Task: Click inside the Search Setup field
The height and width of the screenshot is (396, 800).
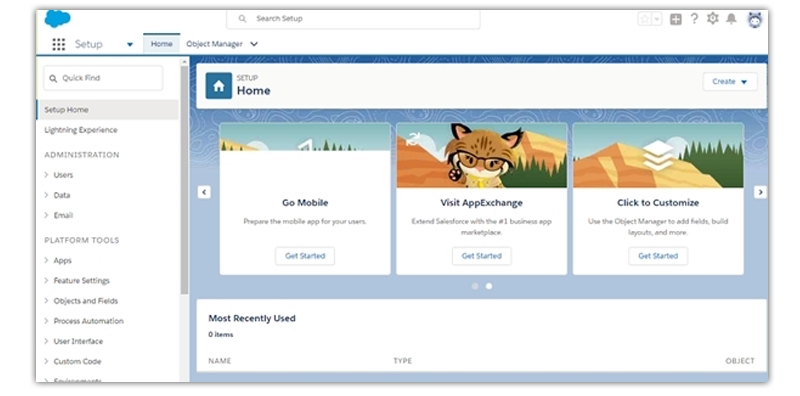Action: click(x=353, y=19)
